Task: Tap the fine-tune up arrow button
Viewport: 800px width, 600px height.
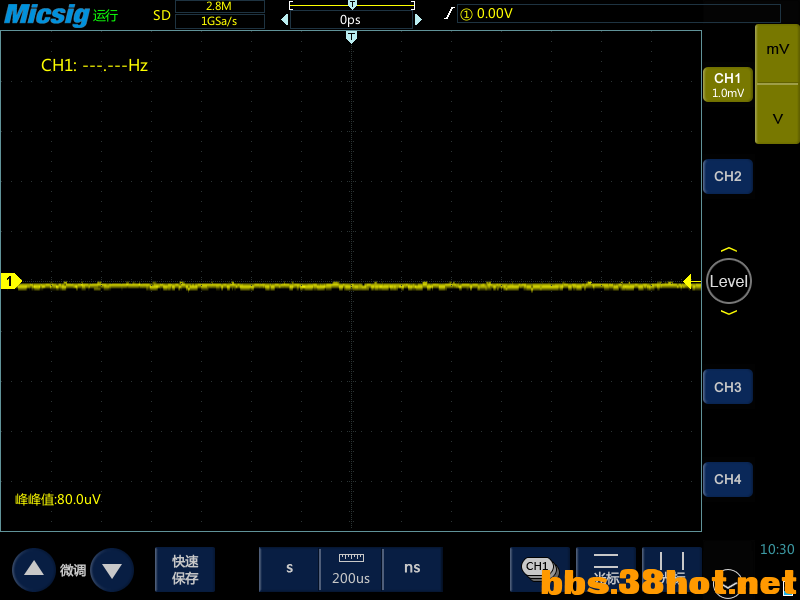Action: pyautogui.click(x=34, y=569)
